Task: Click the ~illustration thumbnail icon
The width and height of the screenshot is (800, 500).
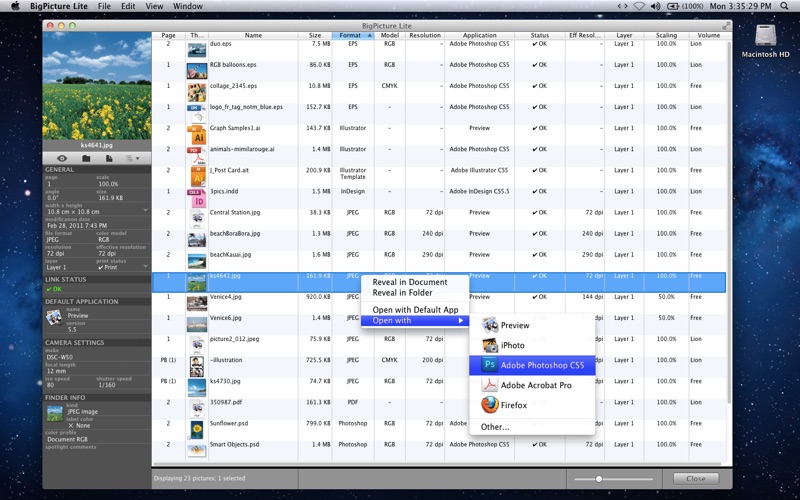Action: click(x=197, y=366)
